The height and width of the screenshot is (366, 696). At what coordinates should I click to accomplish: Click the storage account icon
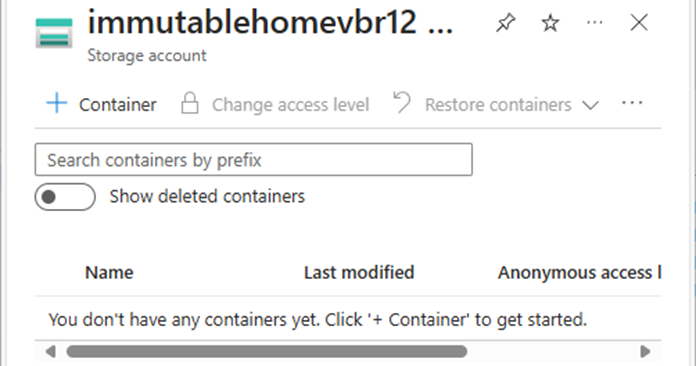pos(54,33)
